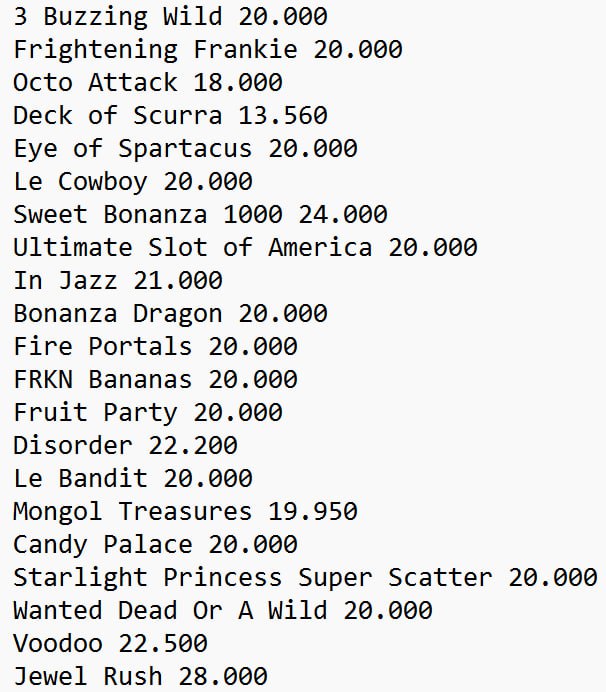Click on Sweet Bonanza 1000 line

click(200, 215)
